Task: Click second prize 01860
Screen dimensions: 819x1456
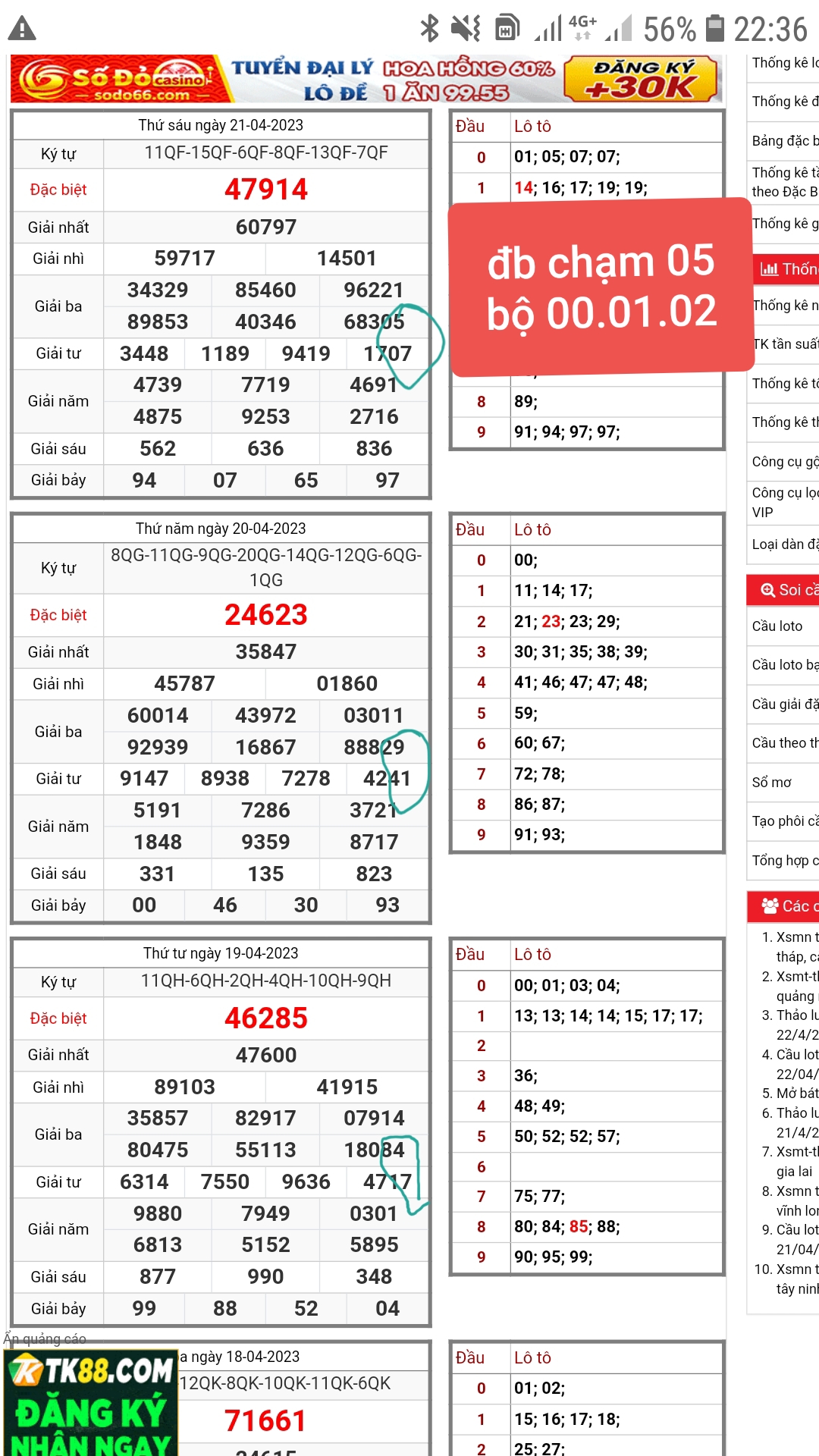Action: 347,684
